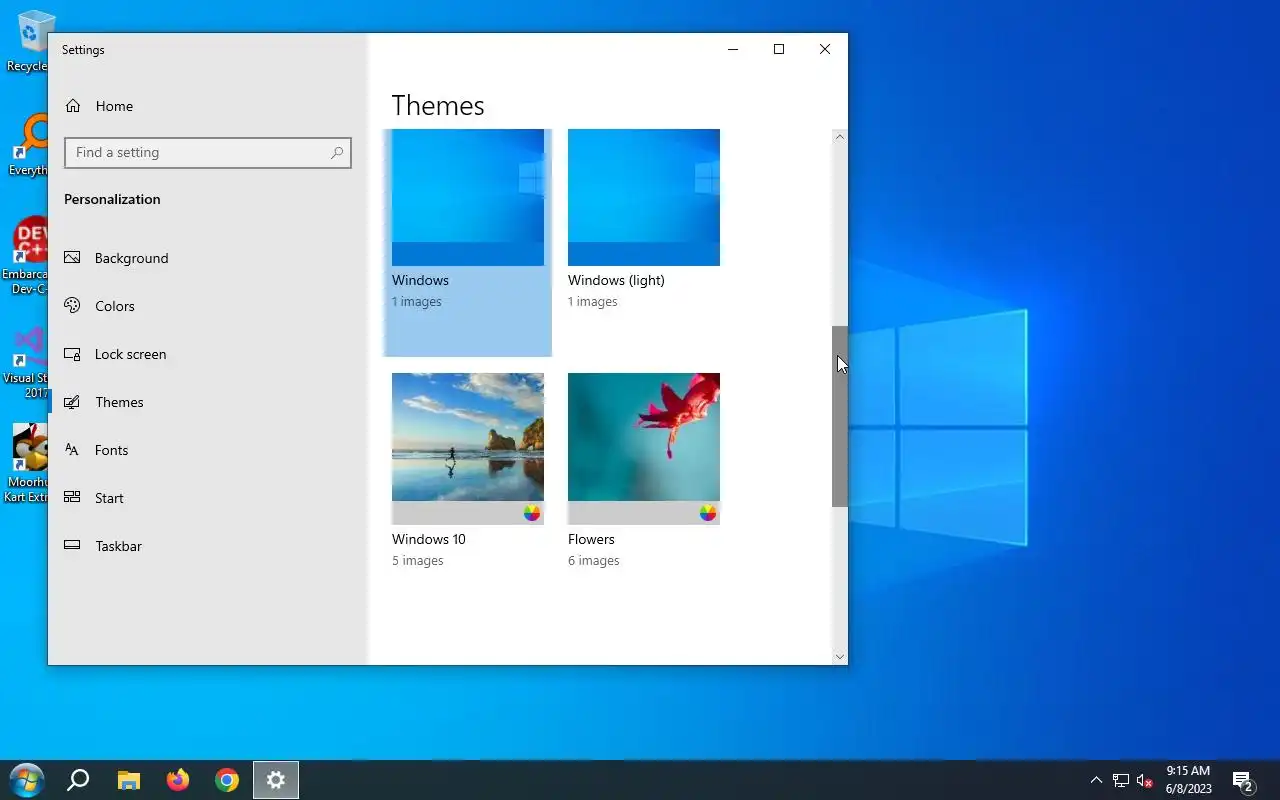1280x800 pixels.
Task: Click the scroll up arrow of Themes list
Action: click(x=840, y=136)
